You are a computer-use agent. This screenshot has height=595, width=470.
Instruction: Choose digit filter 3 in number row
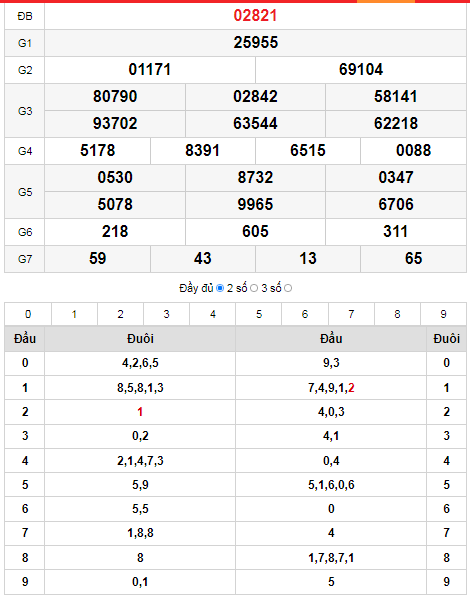(x=167, y=314)
